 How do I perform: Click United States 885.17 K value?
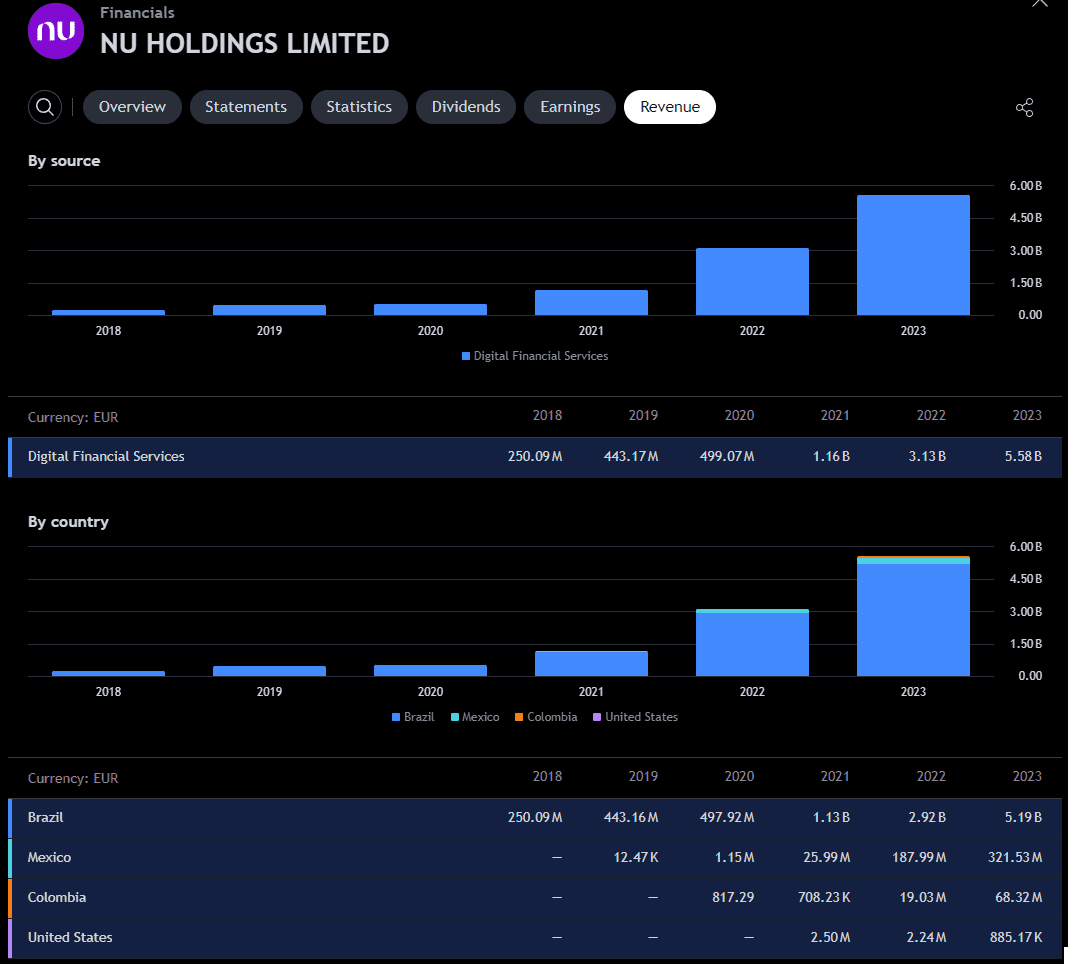click(x=1016, y=937)
